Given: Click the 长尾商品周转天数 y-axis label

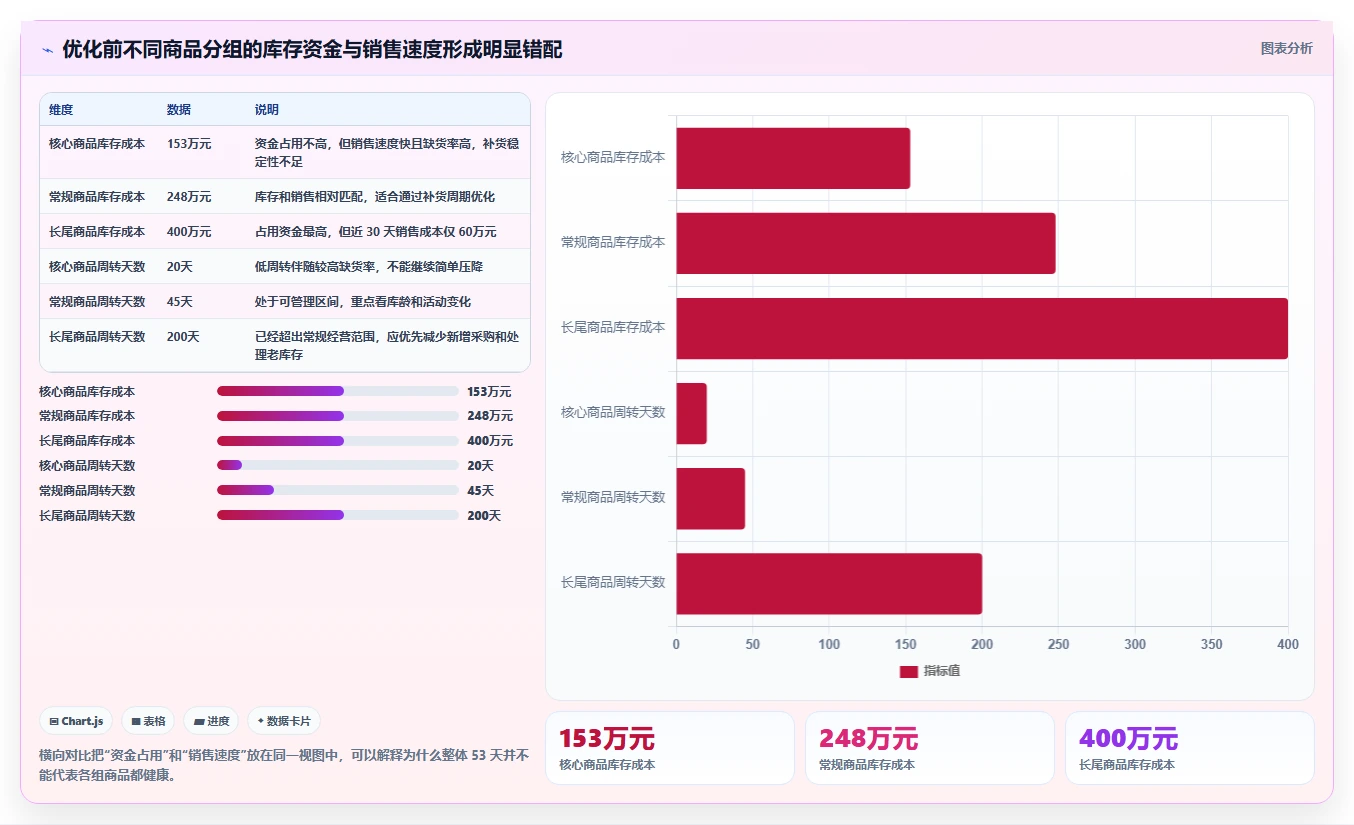Looking at the screenshot, I should coord(613,583).
